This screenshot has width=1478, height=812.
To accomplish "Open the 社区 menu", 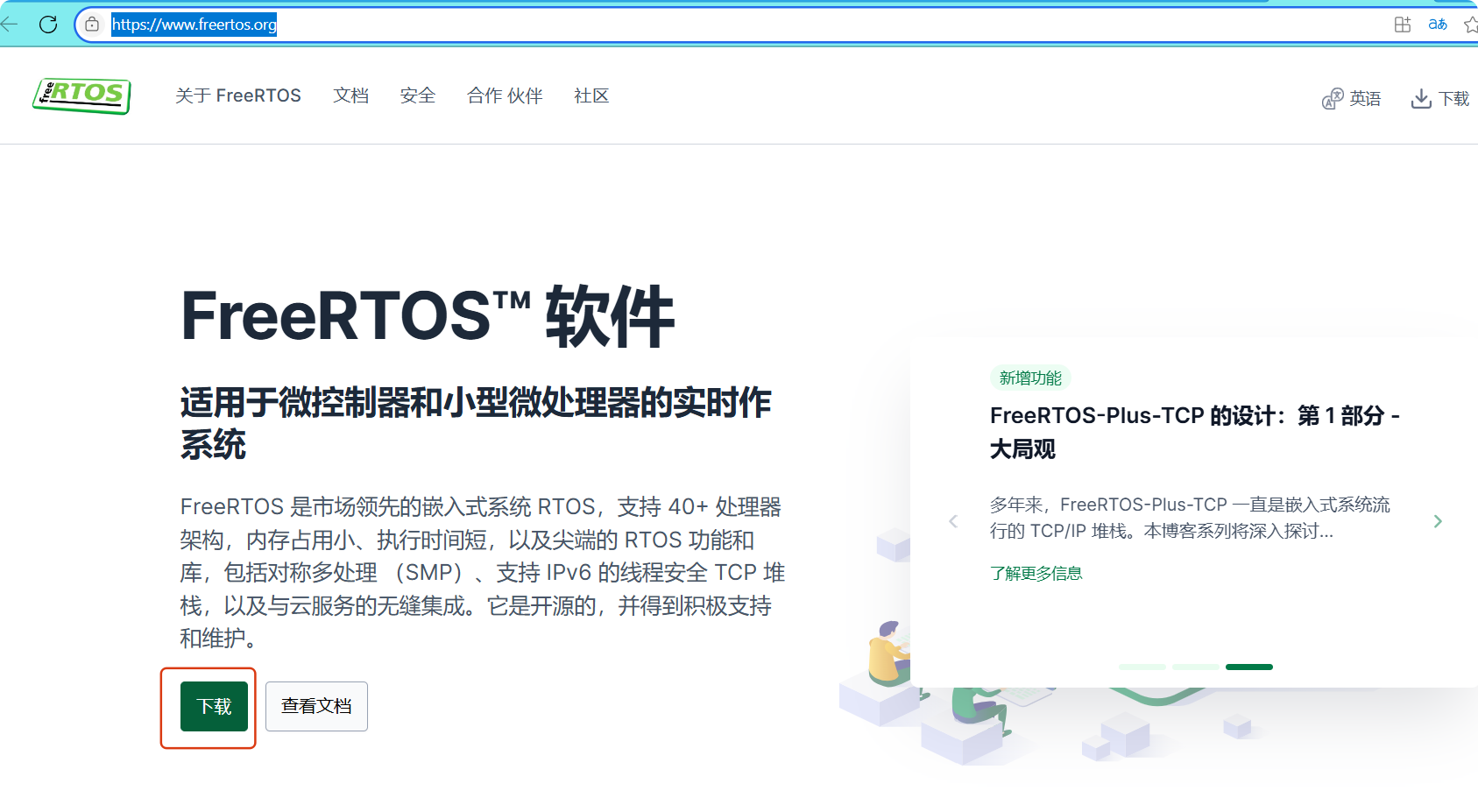I will [x=591, y=95].
